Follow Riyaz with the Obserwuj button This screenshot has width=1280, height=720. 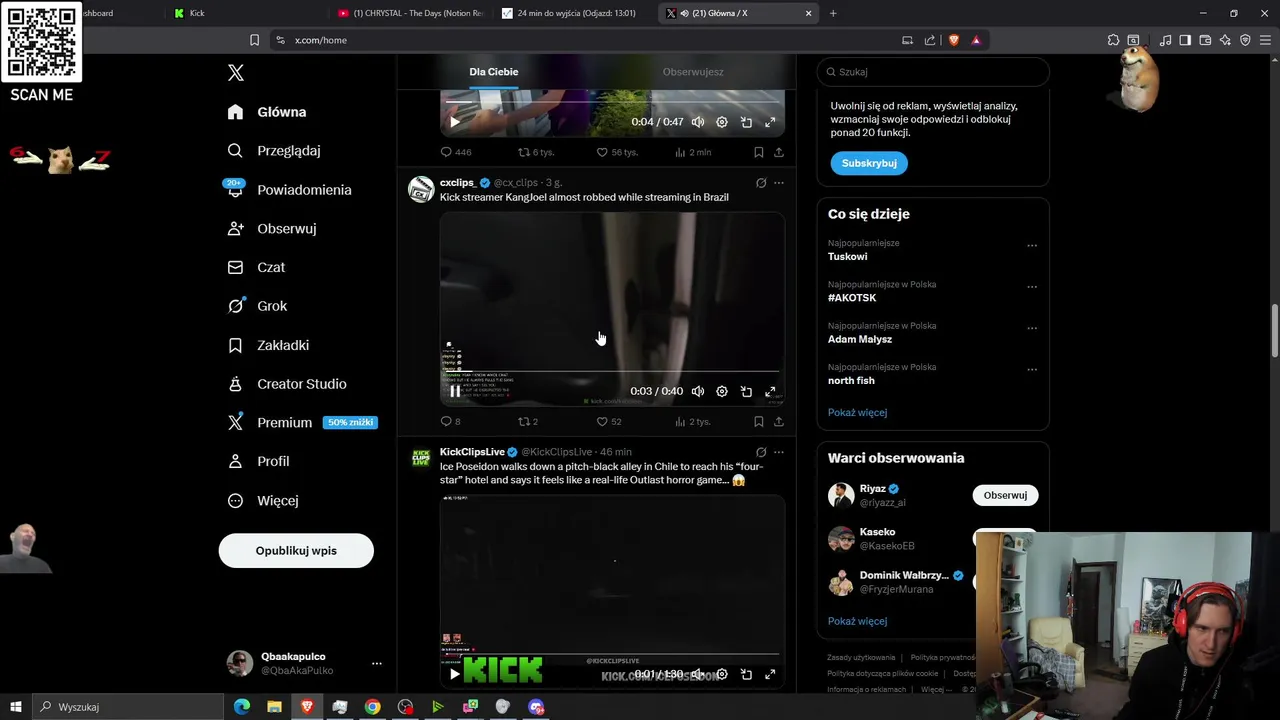click(x=1005, y=495)
